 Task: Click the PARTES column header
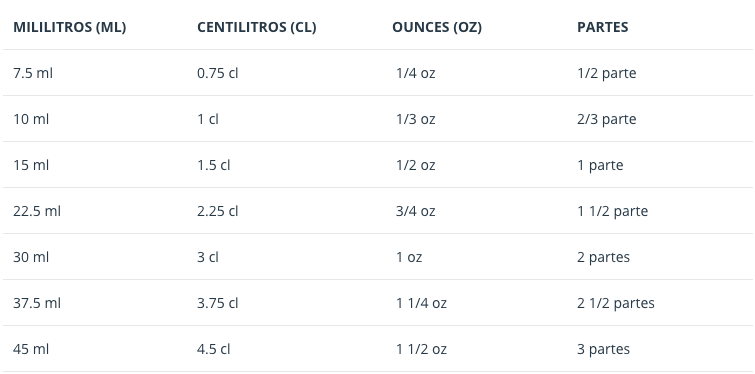click(x=602, y=27)
